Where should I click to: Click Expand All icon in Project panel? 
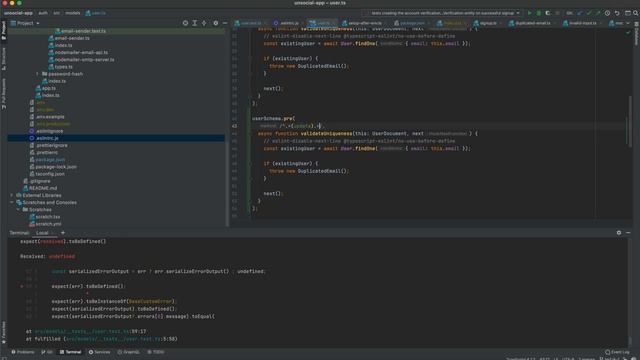click(195, 23)
